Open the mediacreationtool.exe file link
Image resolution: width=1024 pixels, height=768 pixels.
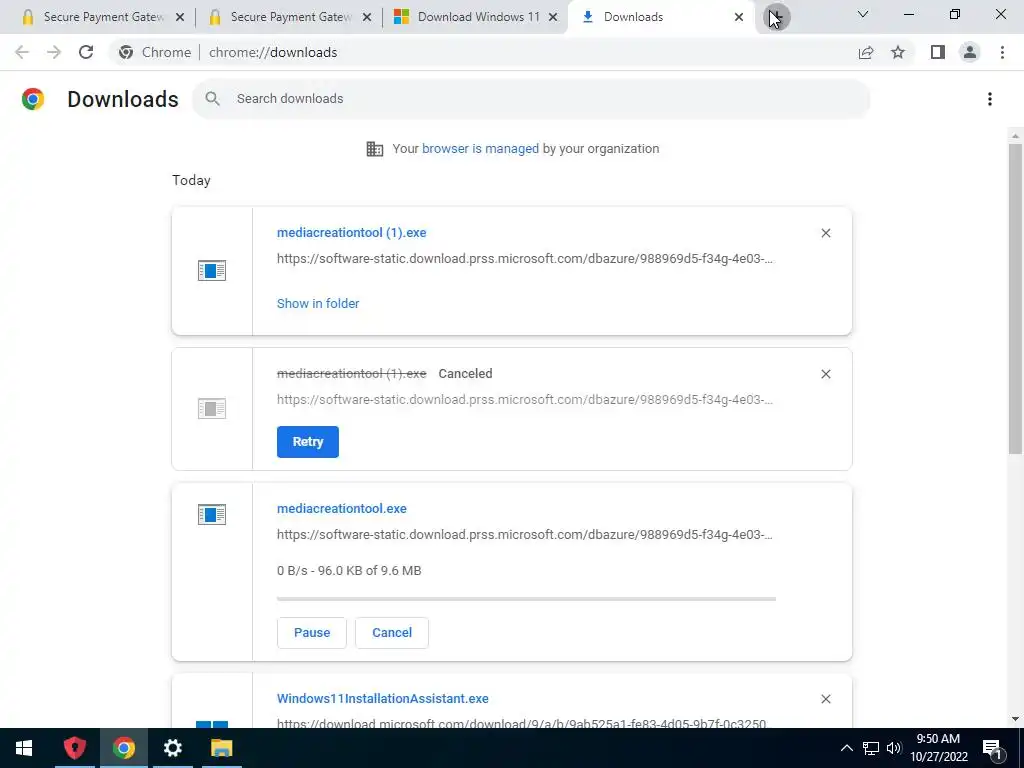pos(342,509)
